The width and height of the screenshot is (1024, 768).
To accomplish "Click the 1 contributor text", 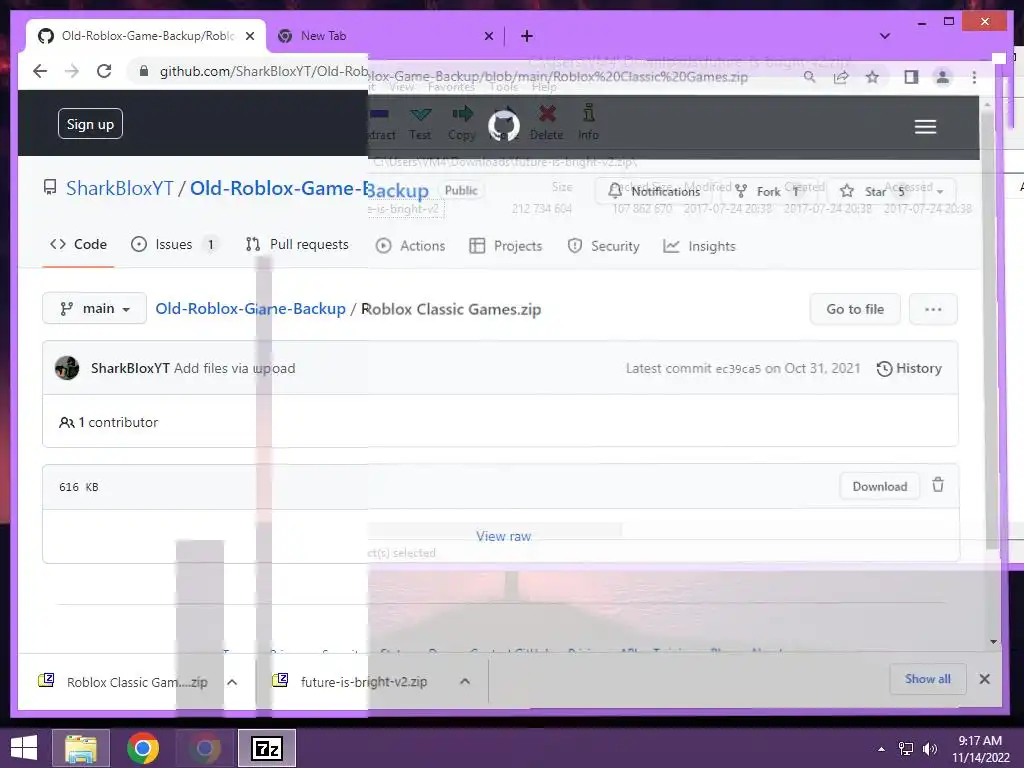I will click(x=118, y=423).
